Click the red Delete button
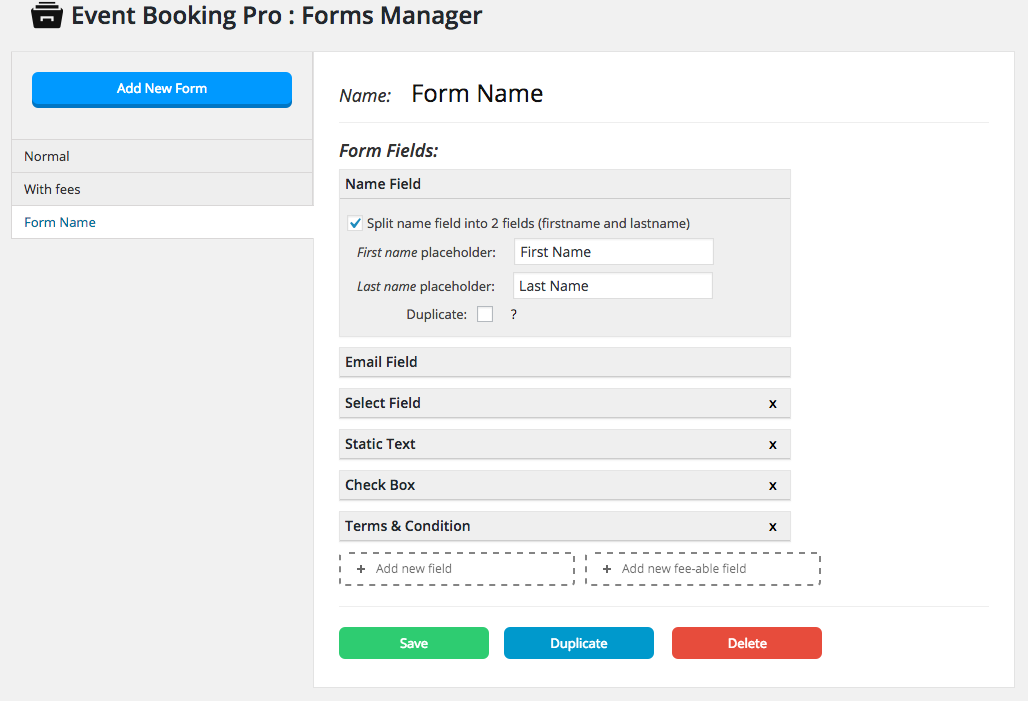The width and height of the screenshot is (1028, 701). (x=747, y=643)
